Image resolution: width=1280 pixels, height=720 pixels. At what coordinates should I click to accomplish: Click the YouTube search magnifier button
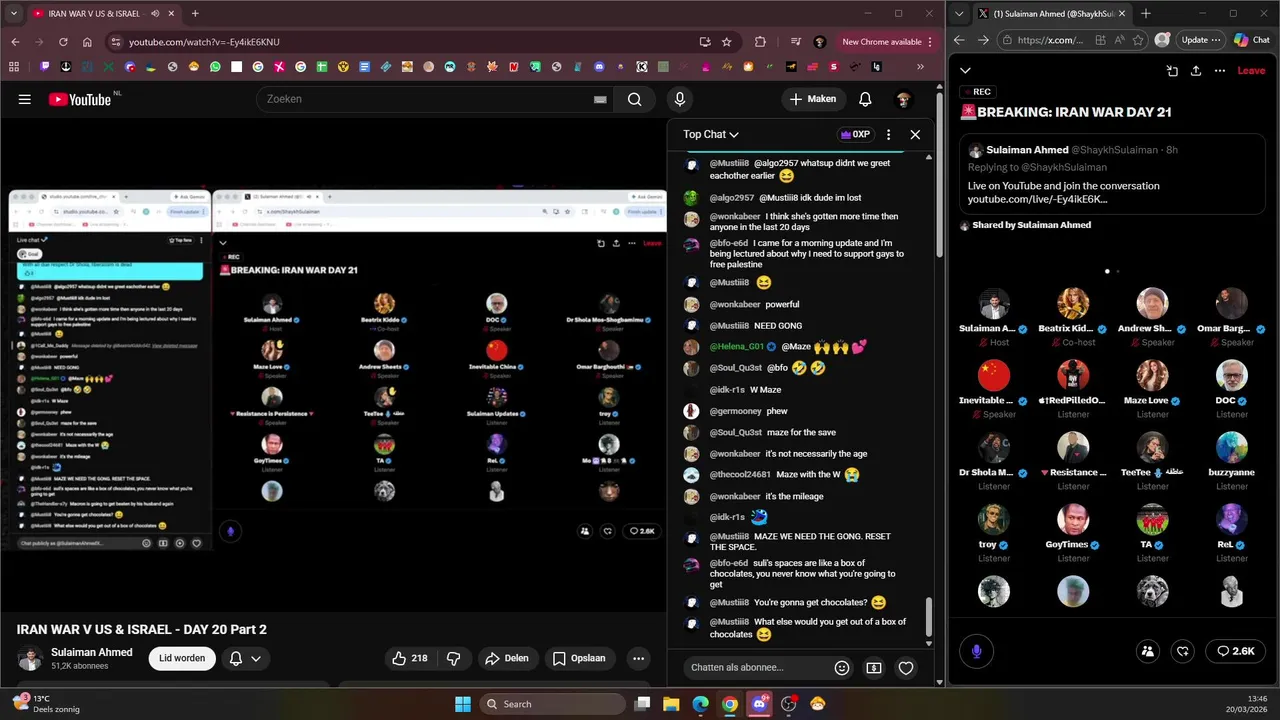point(634,99)
